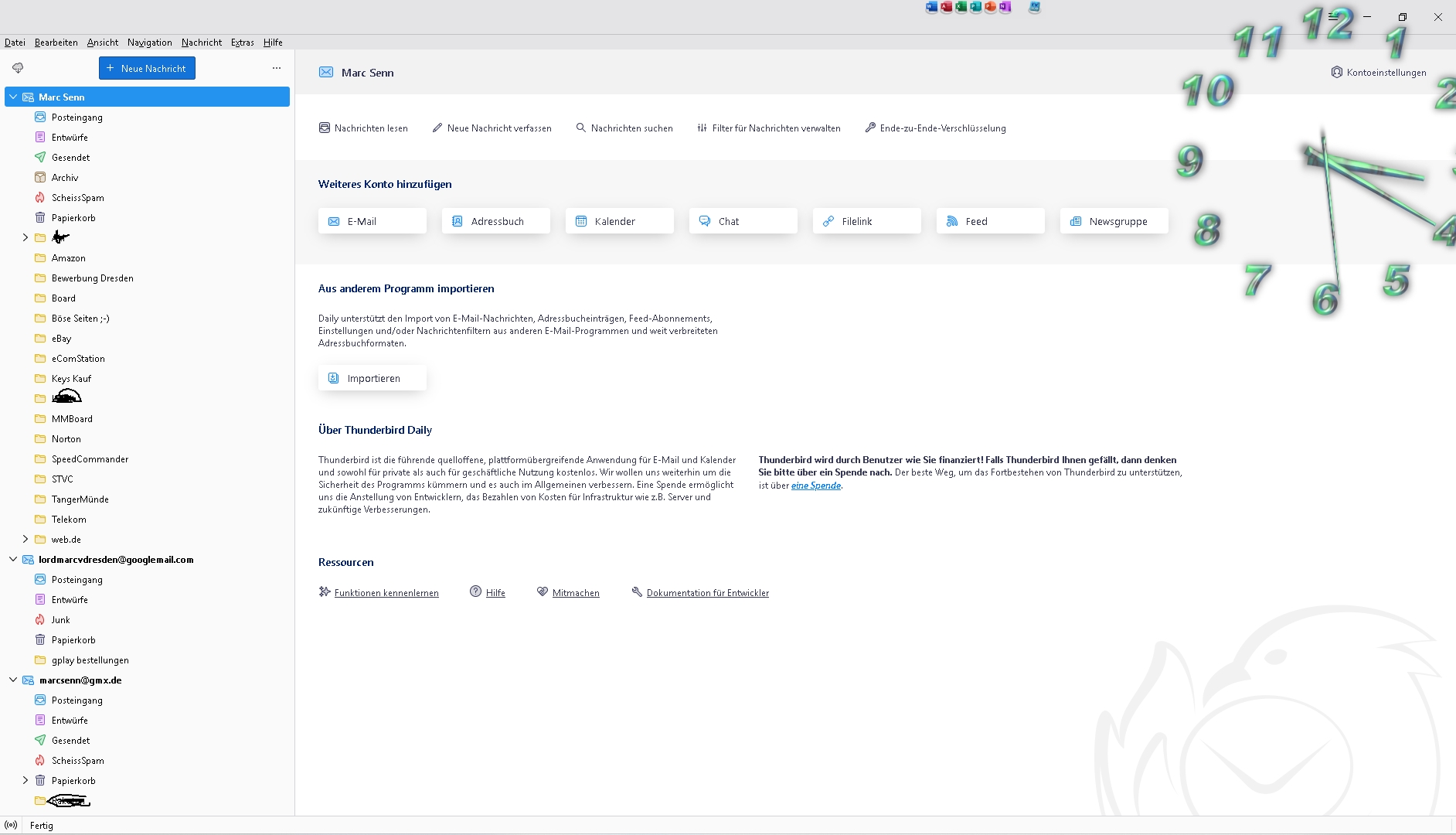Click the drafts icon under marcsenn@gmx.de
Screen dimensions: 1456x835
[x=40, y=720]
